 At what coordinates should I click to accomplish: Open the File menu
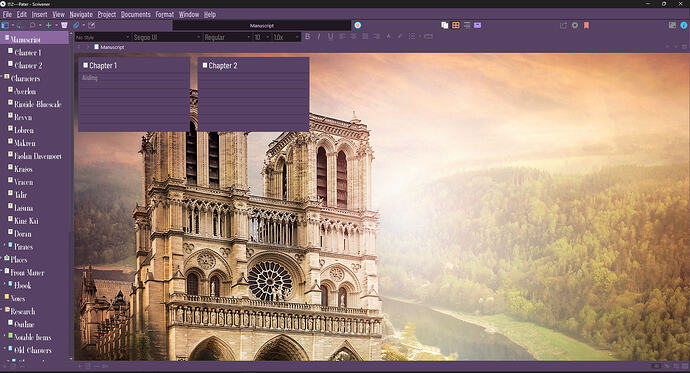click(7, 15)
